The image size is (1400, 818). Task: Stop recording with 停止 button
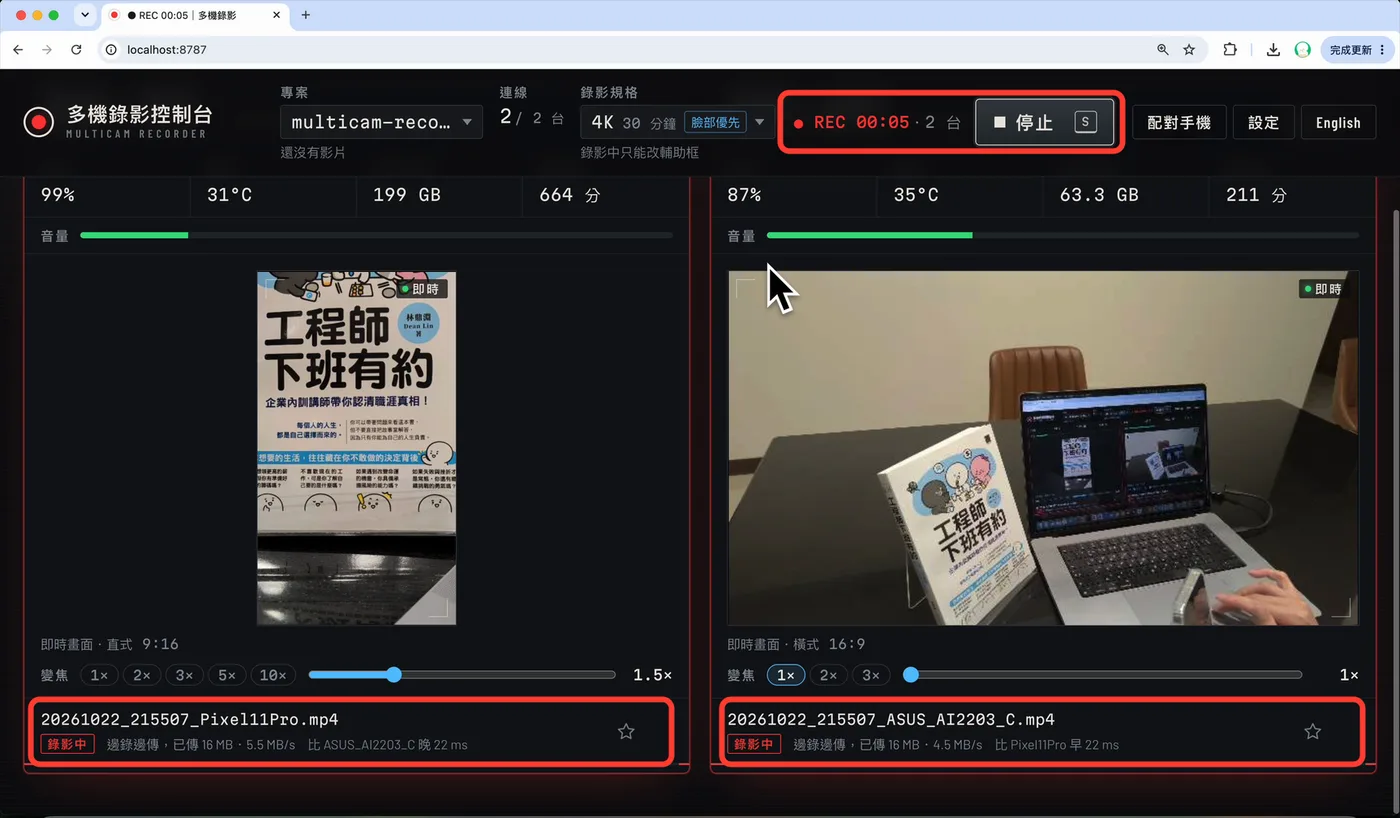pyautogui.click(x=1045, y=122)
